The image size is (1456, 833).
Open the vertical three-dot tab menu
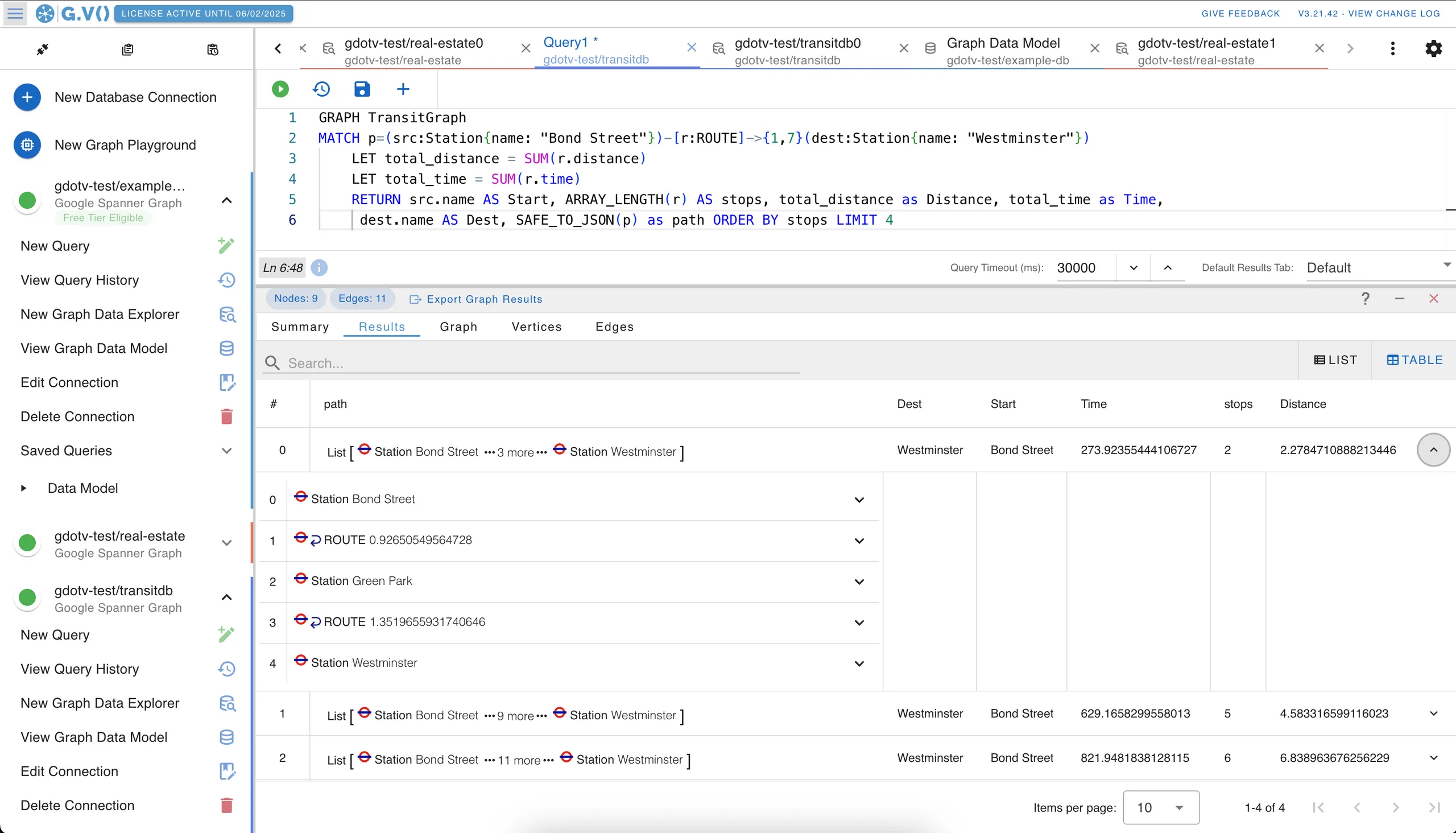coord(1392,48)
